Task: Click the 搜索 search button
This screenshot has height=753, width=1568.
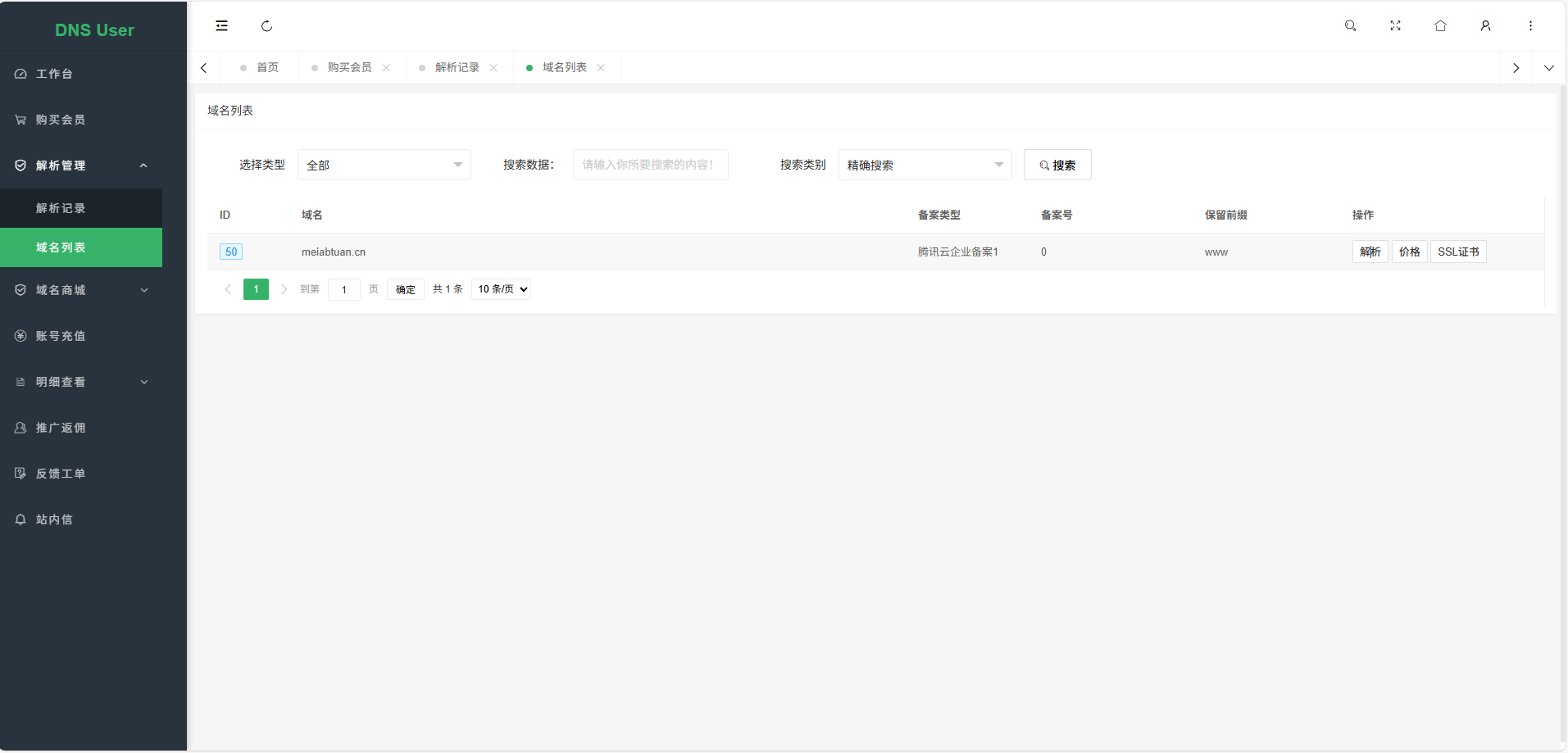Action: pyautogui.click(x=1057, y=164)
